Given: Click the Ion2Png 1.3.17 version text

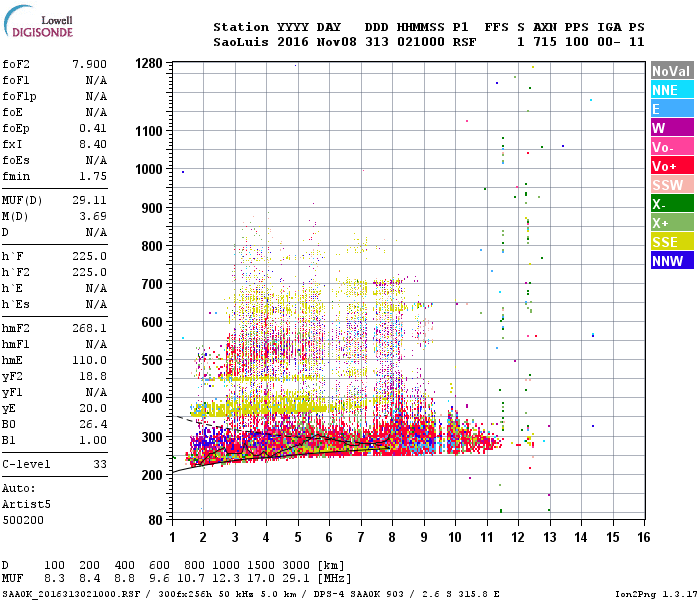Looking at the screenshot, I should (x=654, y=594).
